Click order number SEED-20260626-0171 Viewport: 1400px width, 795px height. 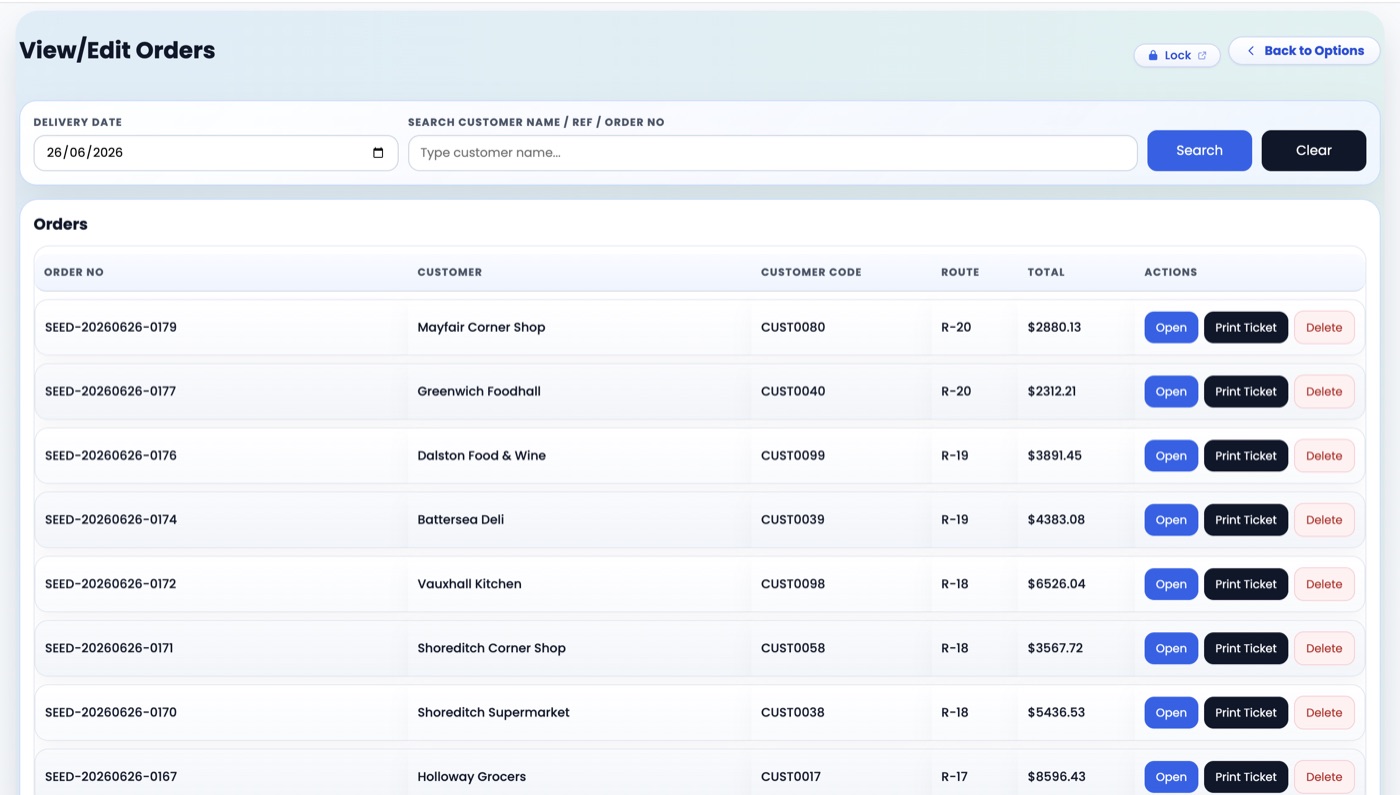click(109, 648)
